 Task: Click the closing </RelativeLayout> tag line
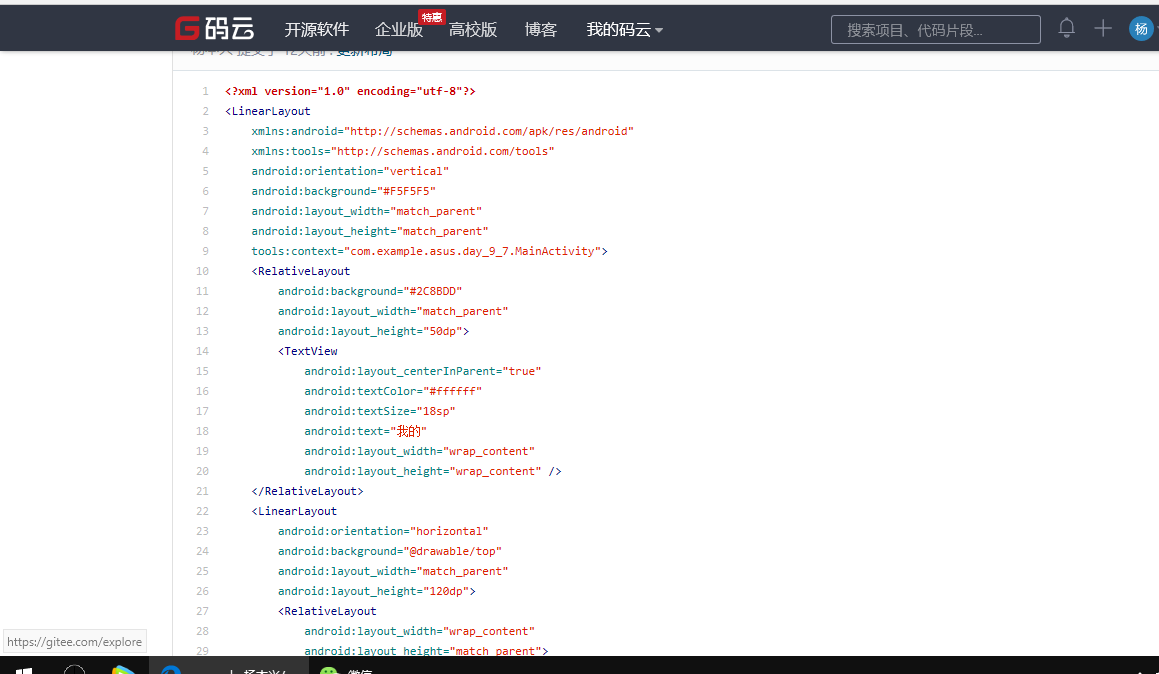point(307,491)
